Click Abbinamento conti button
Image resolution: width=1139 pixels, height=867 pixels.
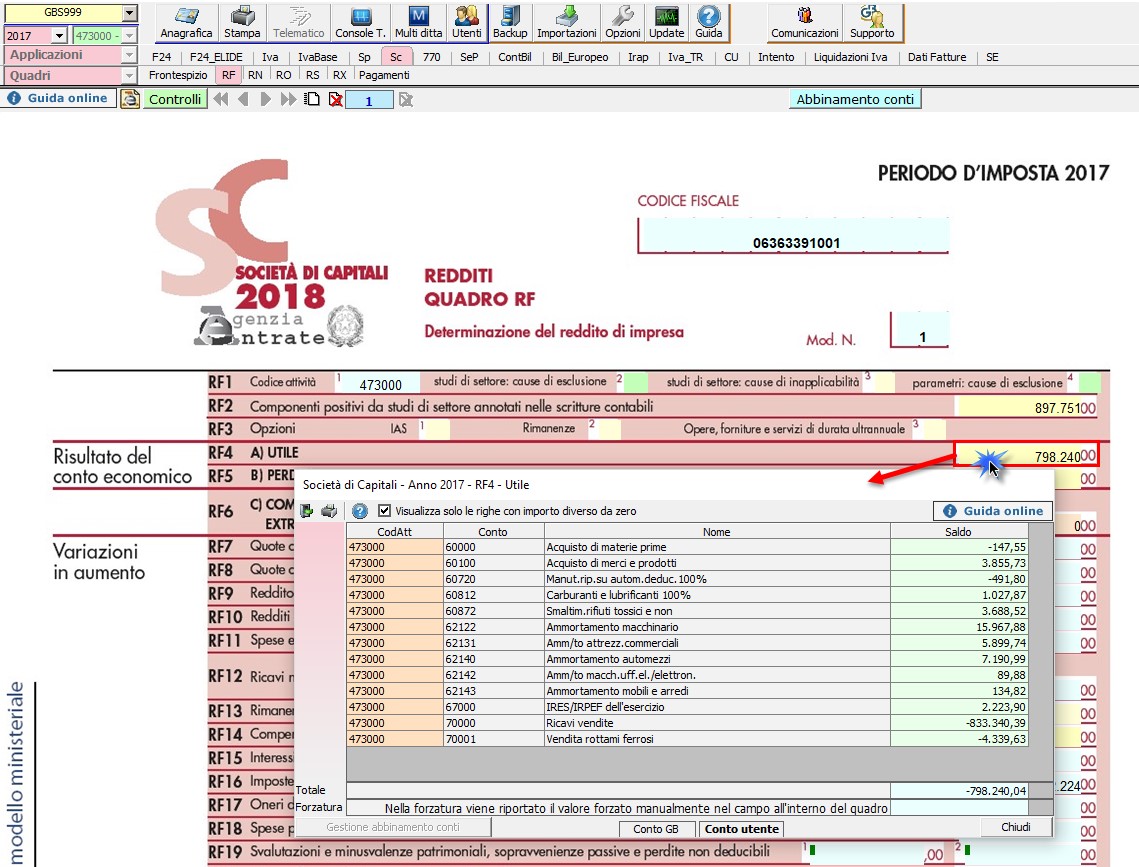(855, 99)
